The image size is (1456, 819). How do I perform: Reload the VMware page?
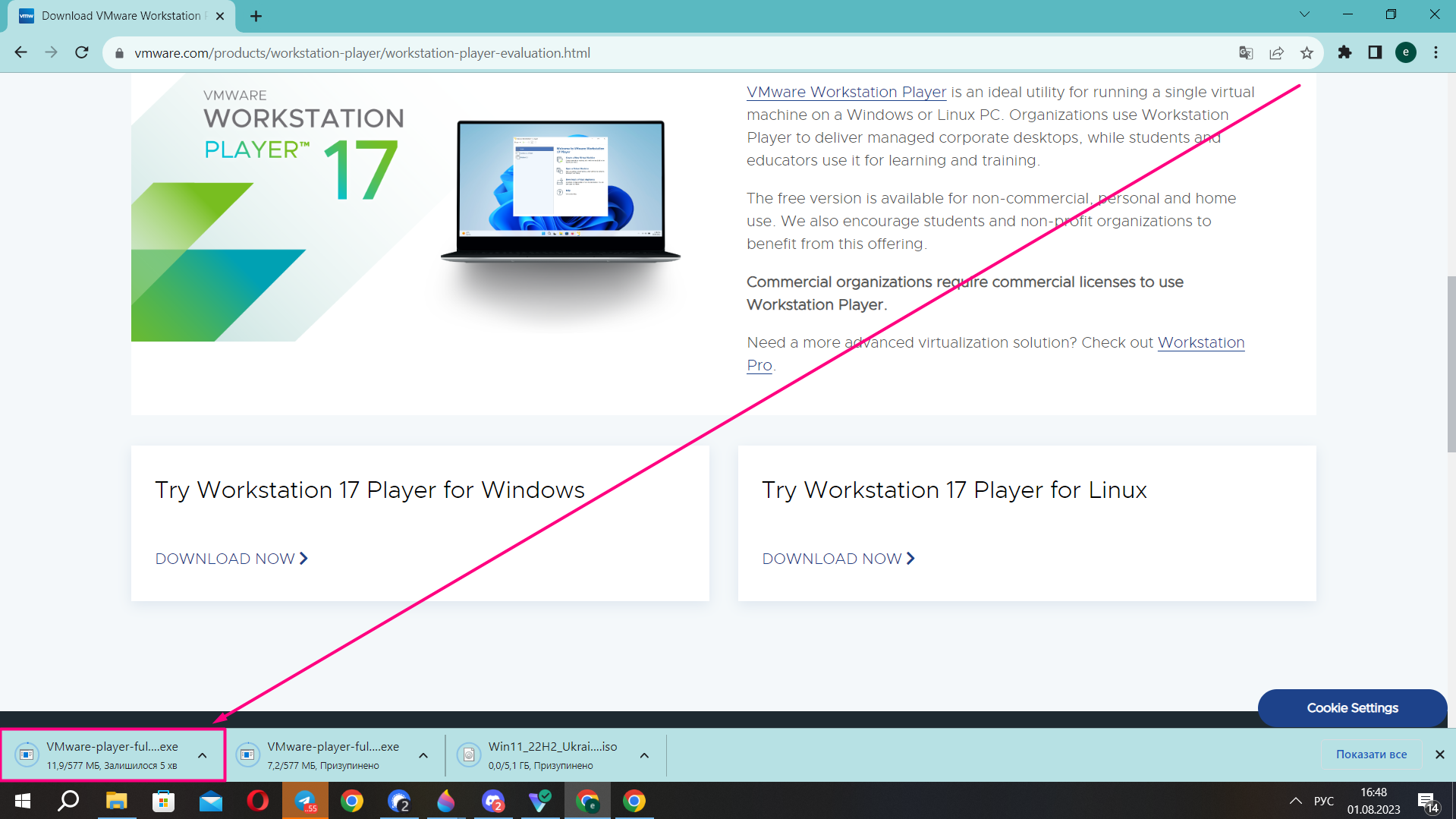[x=82, y=52]
